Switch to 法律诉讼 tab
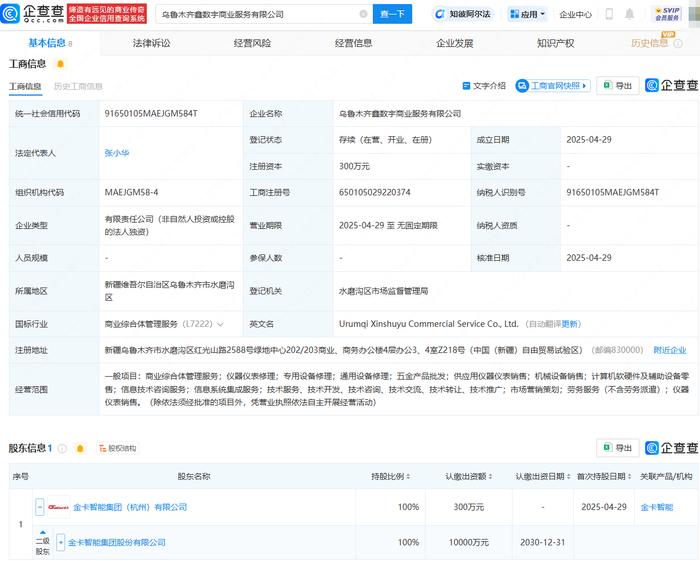 click(x=151, y=43)
